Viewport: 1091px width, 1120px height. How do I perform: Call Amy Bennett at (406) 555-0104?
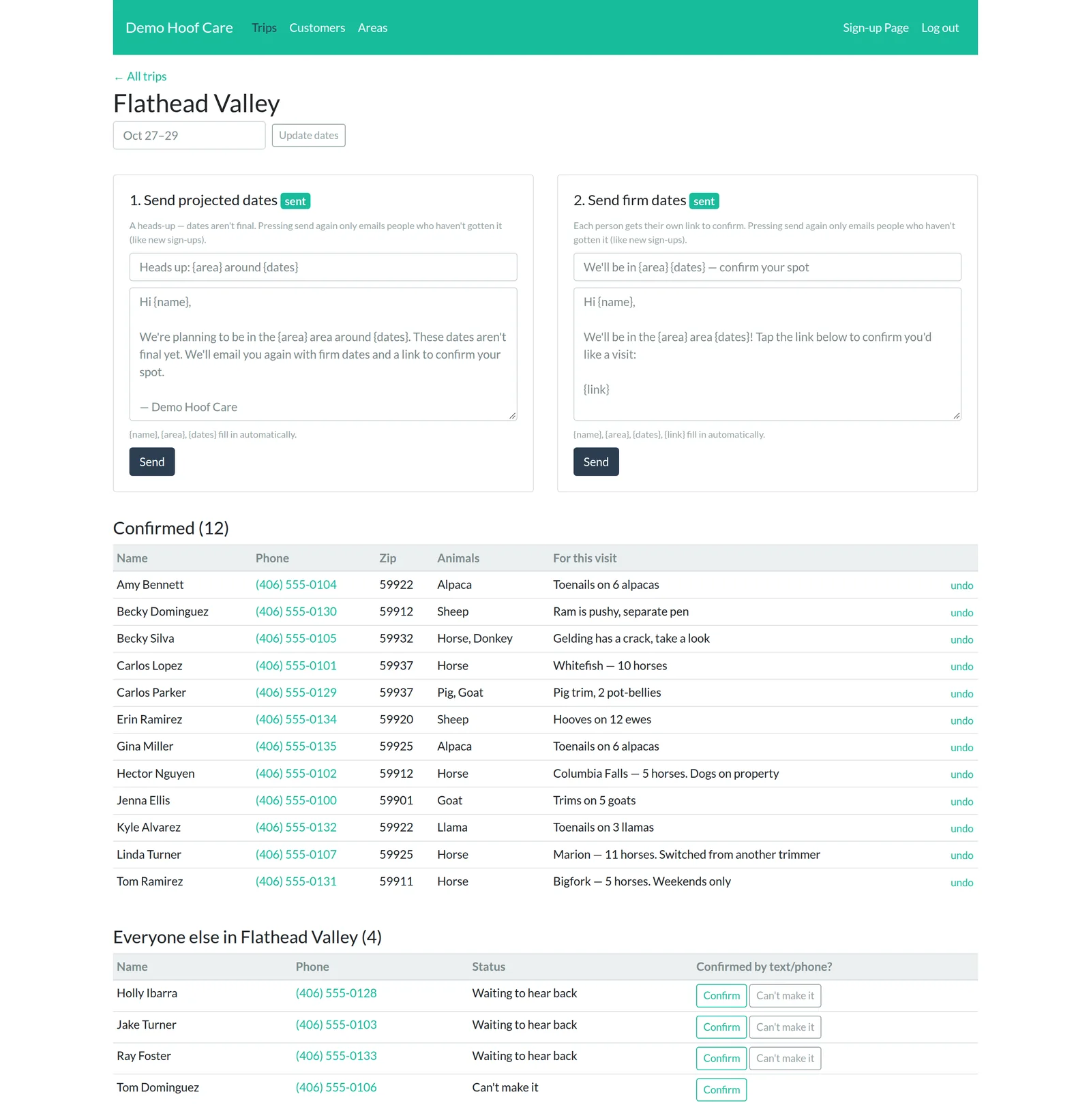point(296,585)
